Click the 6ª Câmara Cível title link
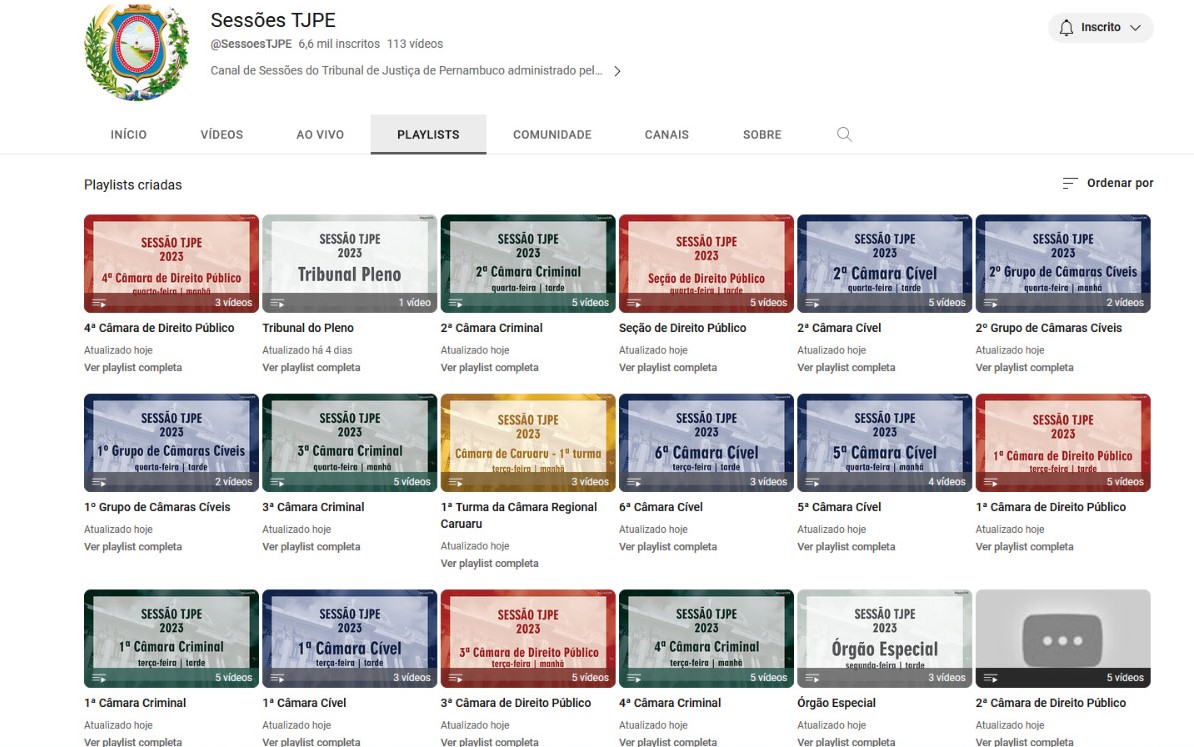The image size is (1194, 747). tap(660, 507)
